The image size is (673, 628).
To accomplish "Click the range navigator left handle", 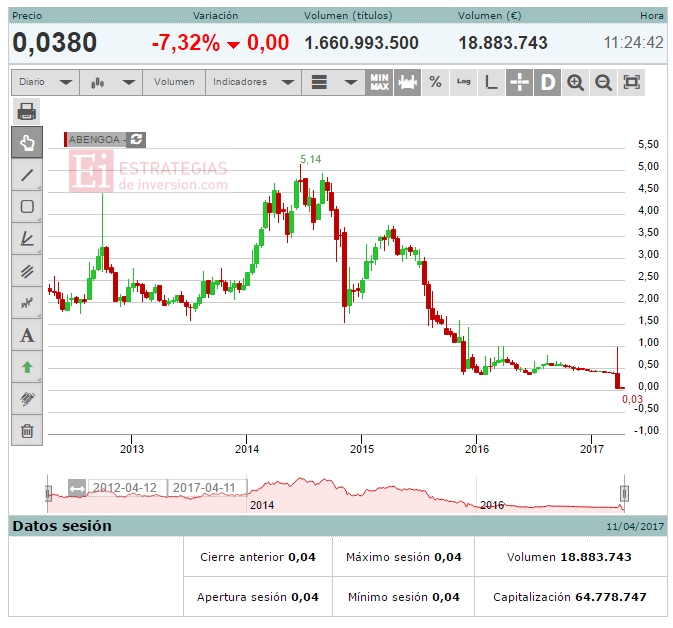I will point(49,493).
